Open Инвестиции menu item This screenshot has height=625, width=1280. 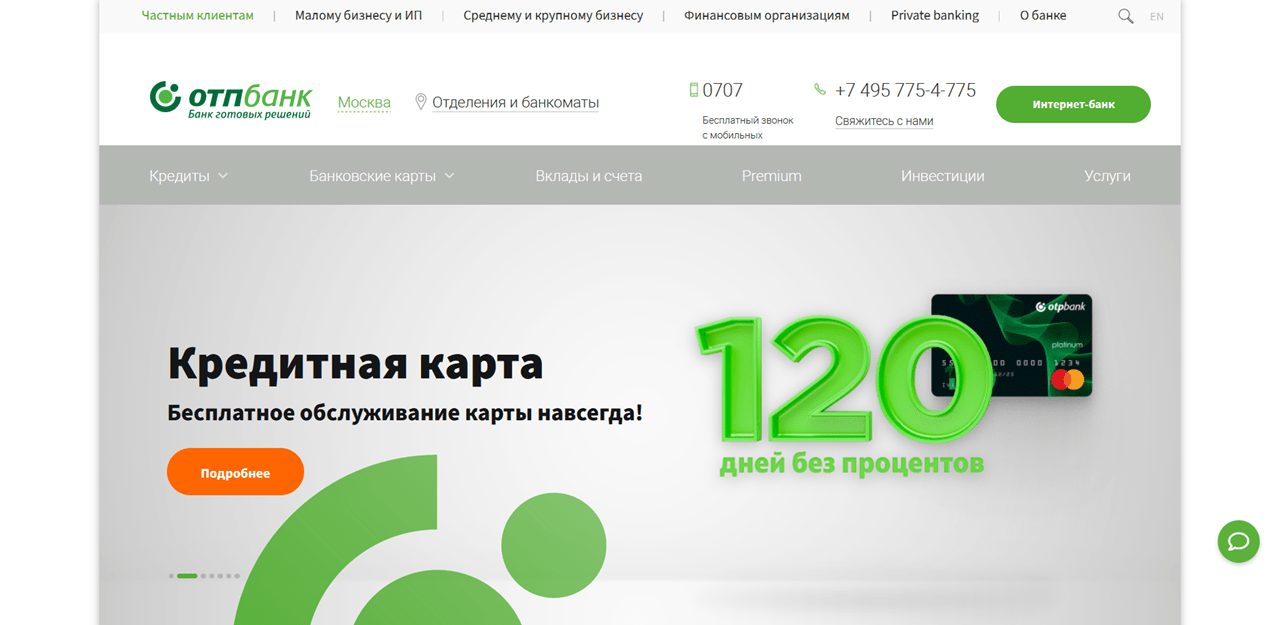pos(942,176)
